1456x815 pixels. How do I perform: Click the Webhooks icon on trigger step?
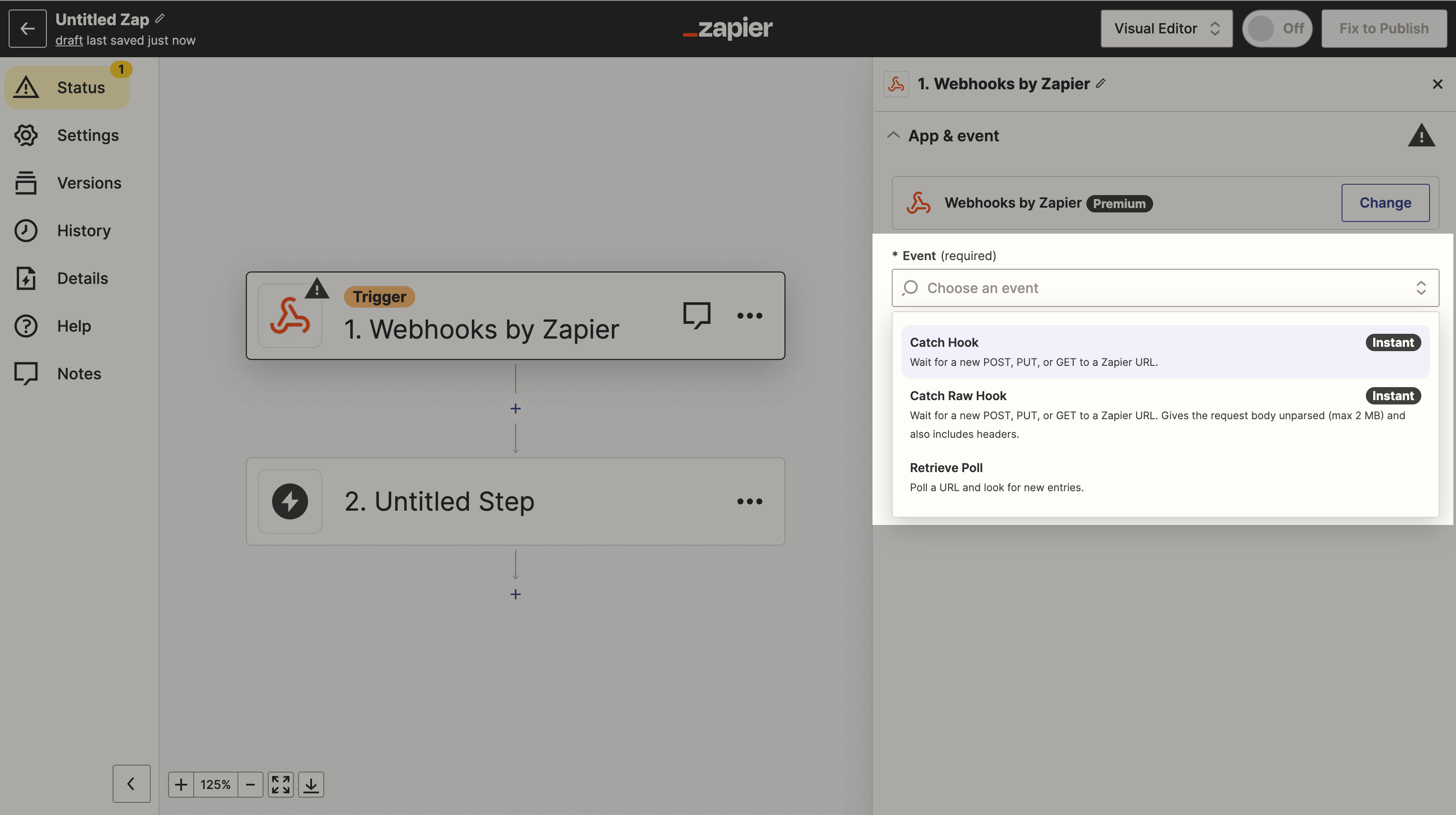point(290,316)
